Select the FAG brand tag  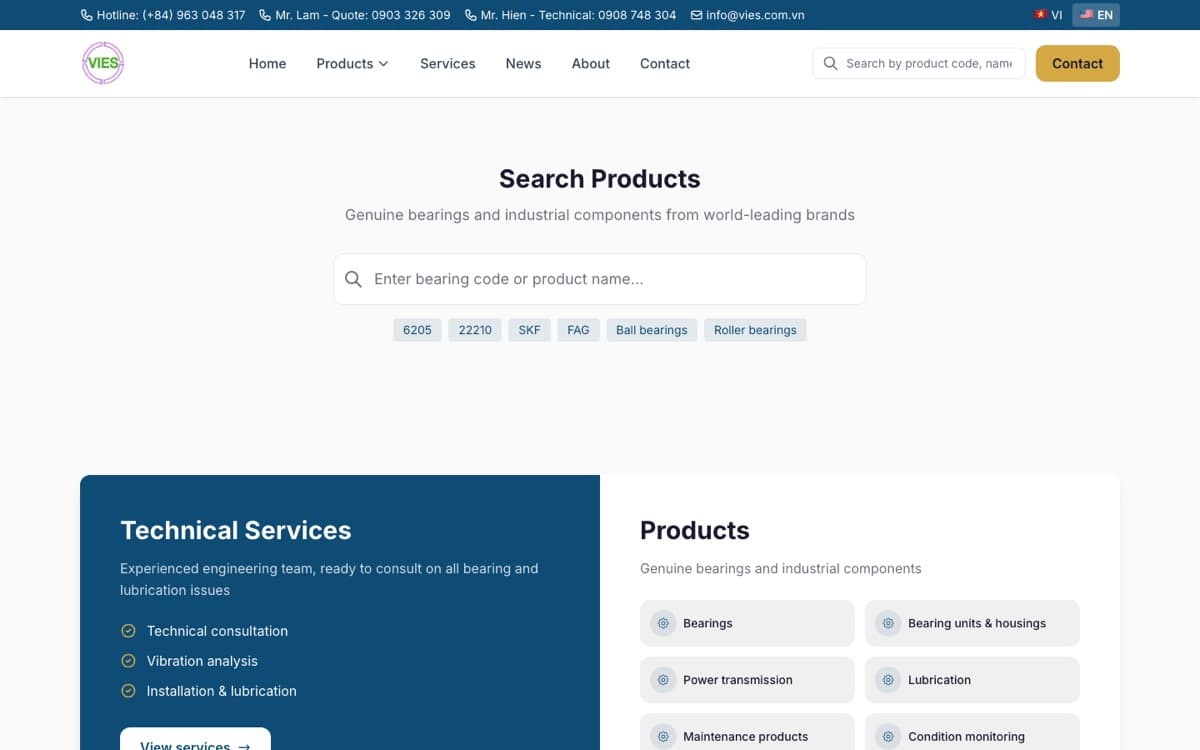pyautogui.click(x=578, y=330)
